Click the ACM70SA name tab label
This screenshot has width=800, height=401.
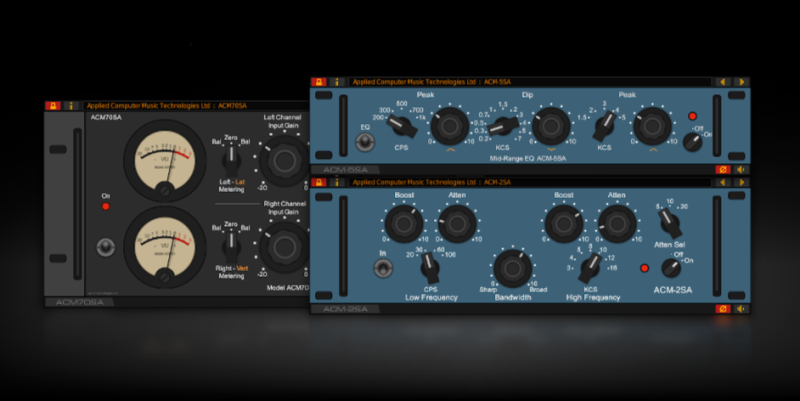tap(80, 302)
